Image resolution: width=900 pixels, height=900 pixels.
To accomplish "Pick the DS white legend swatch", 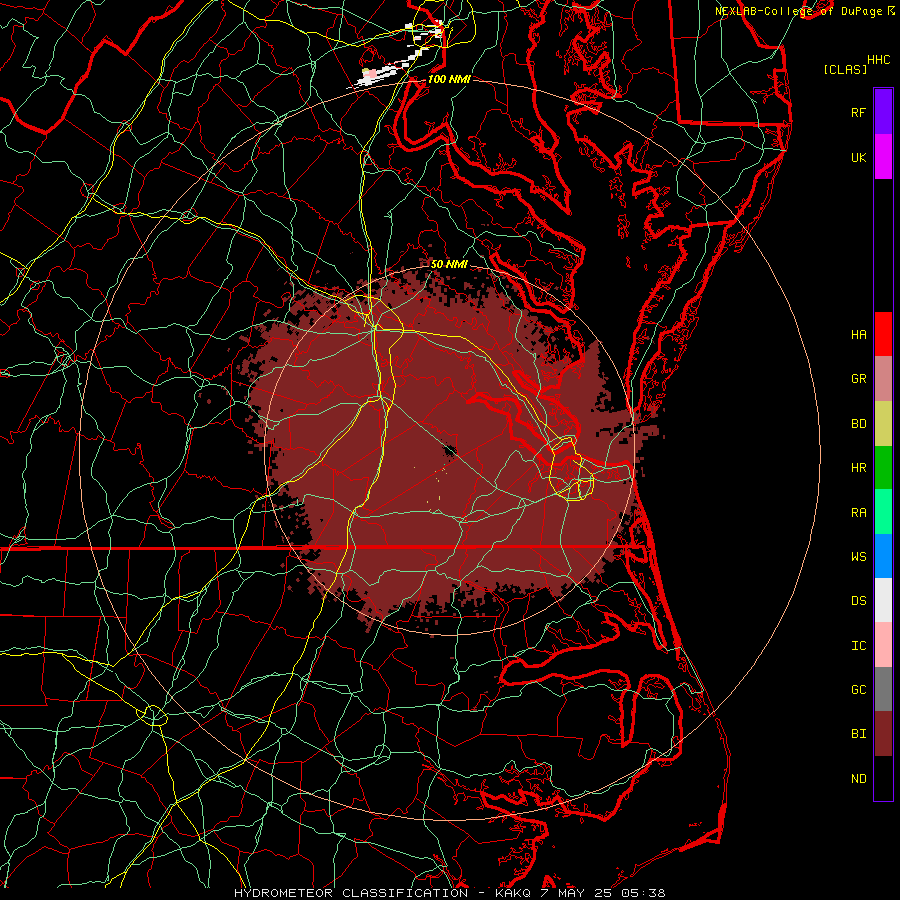I will click(883, 600).
